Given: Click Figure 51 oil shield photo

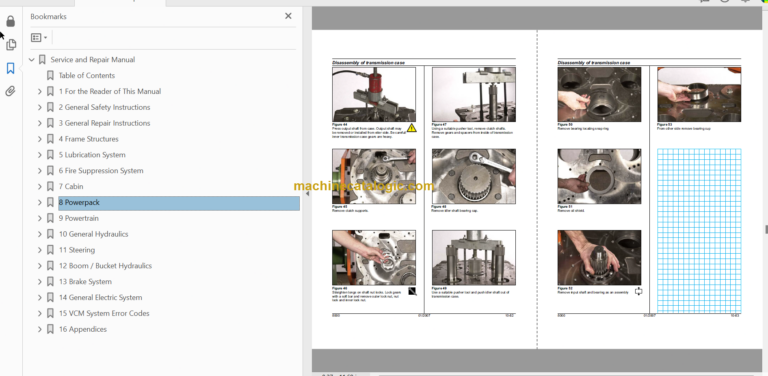Looking at the screenshot, I should (x=599, y=176).
